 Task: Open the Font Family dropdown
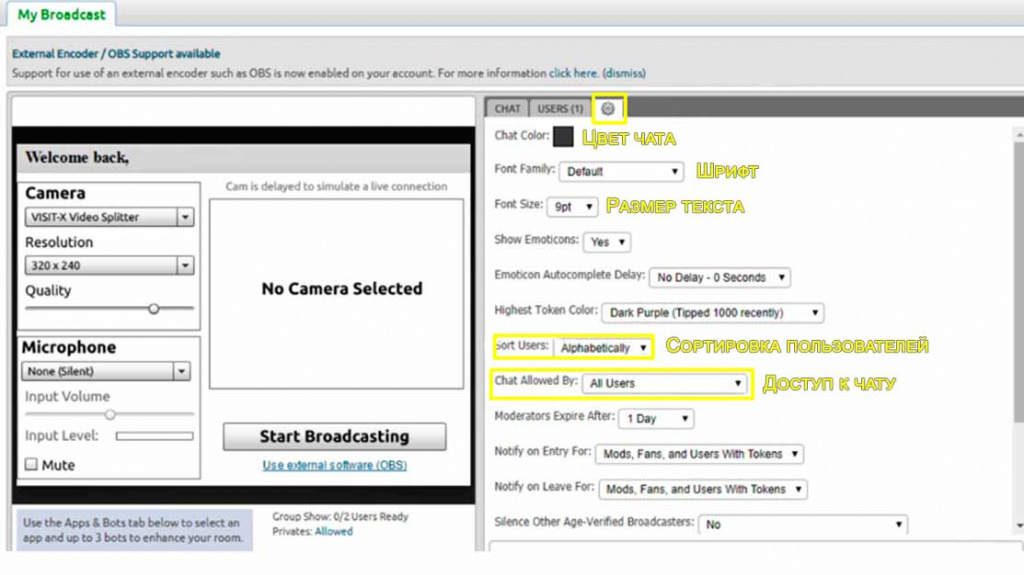[621, 171]
